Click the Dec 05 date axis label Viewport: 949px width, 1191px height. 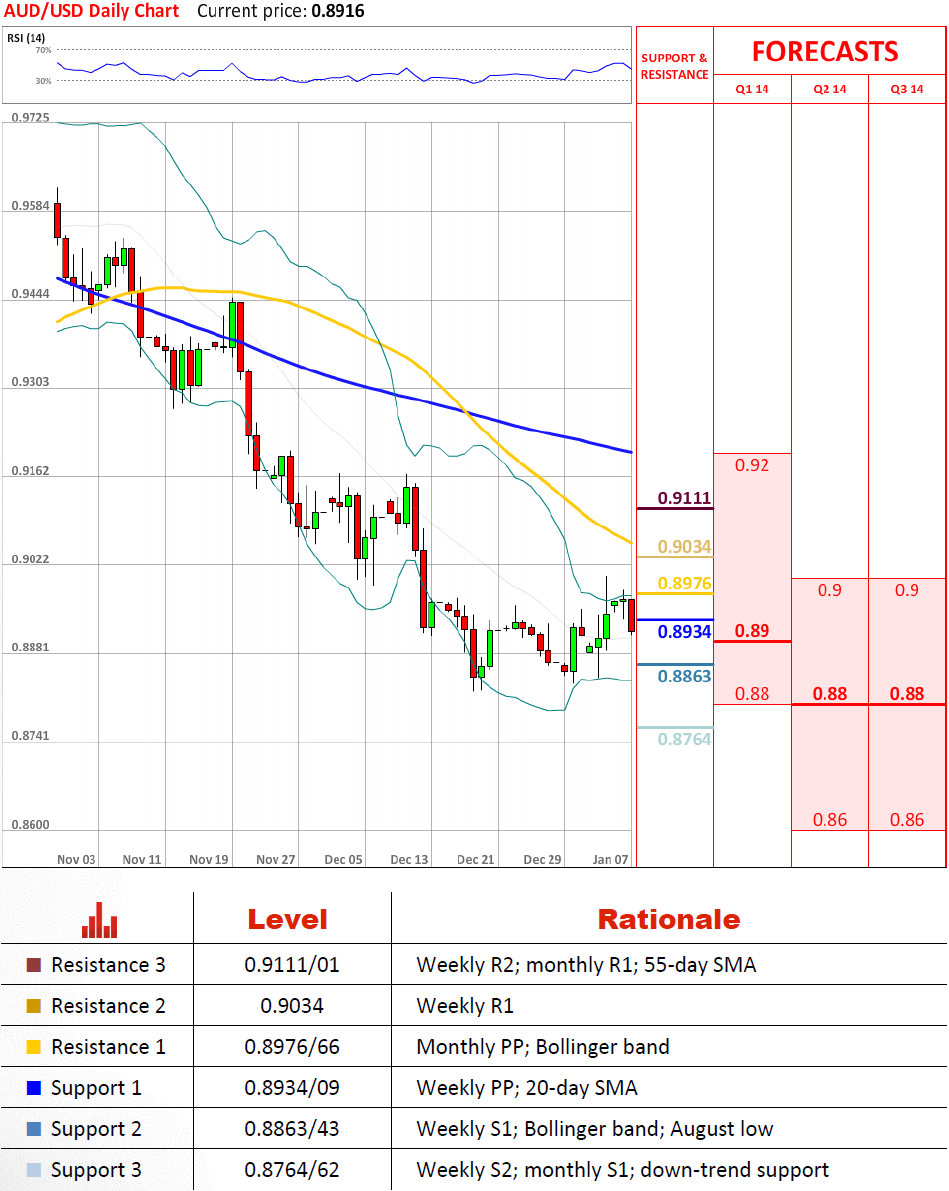coord(343,859)
